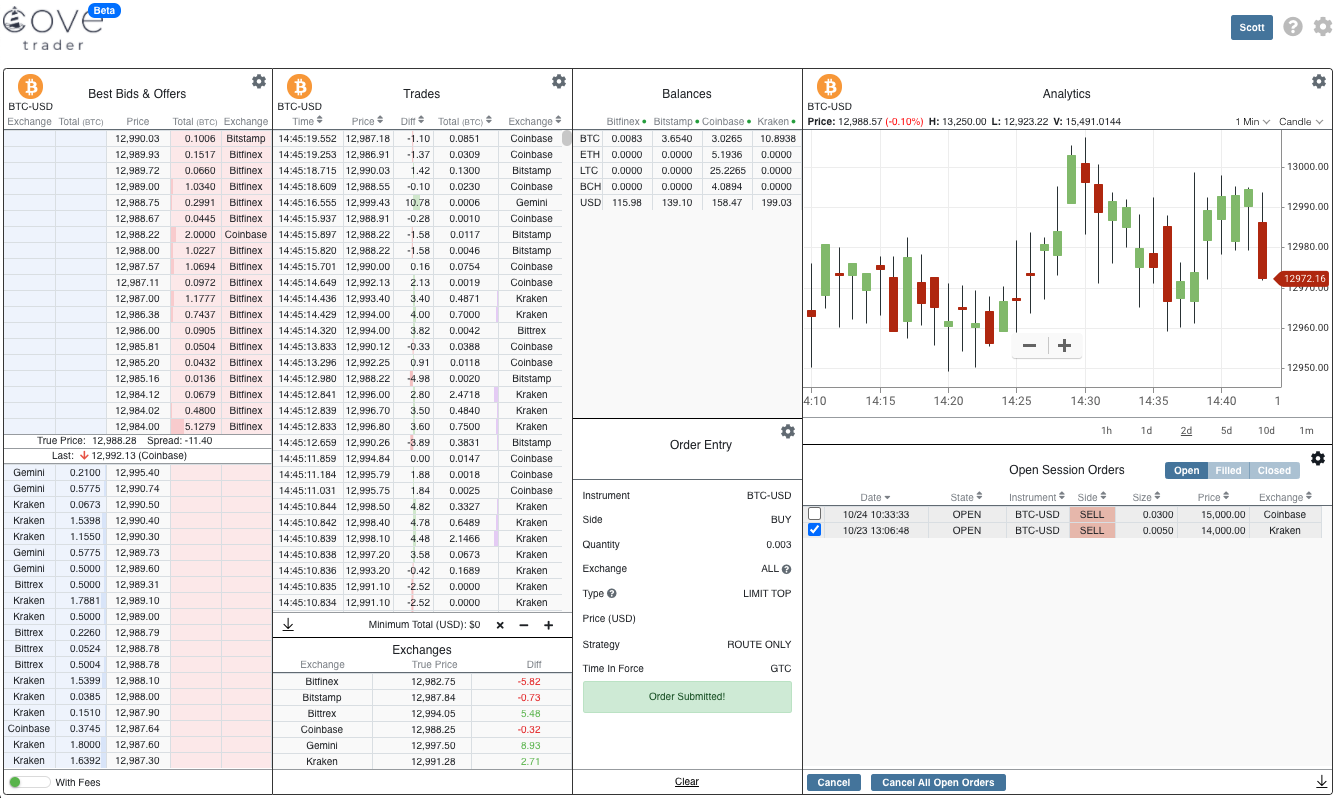Toggle the With Fees switch
Screen dimensions: 1336x798
28,782
